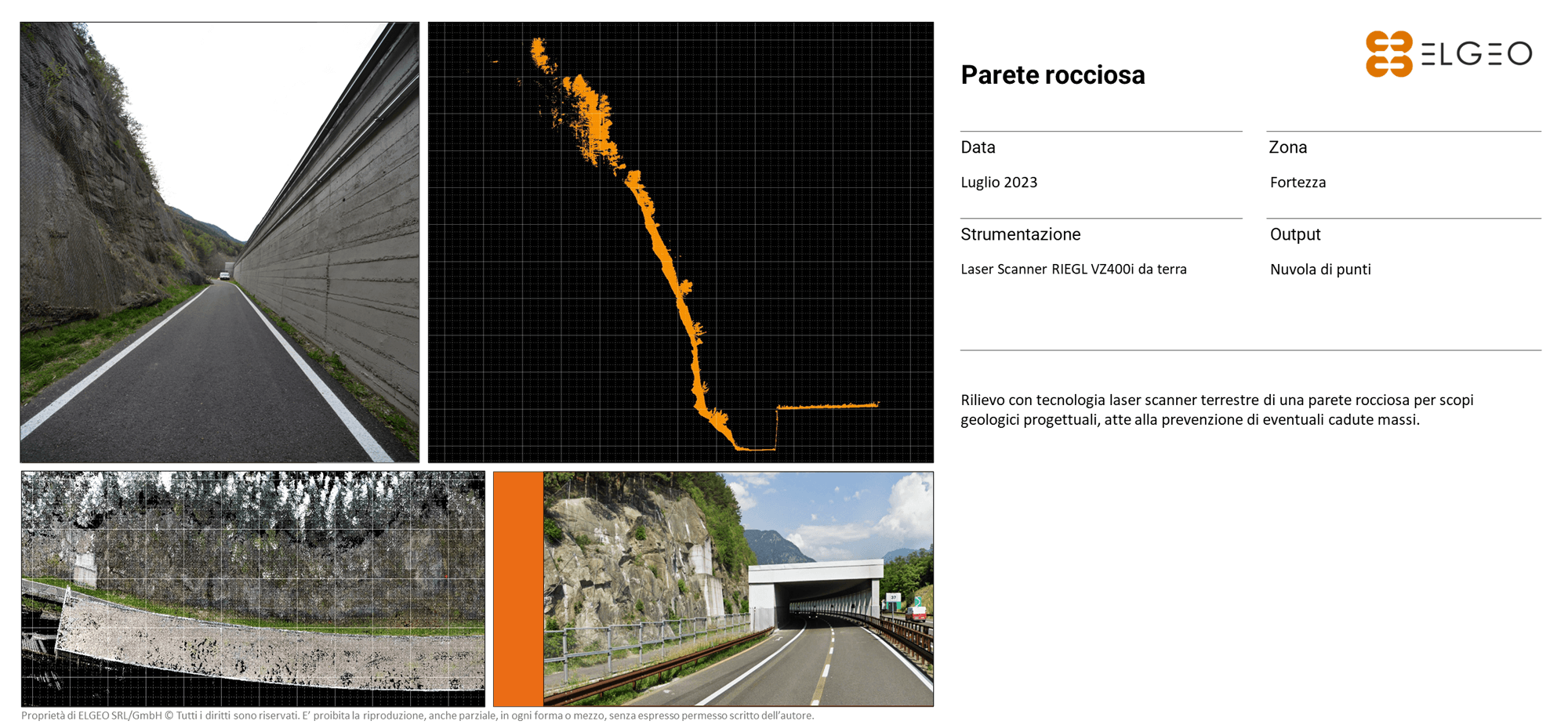Screen dimensions: 1568x728
Task: Click the ELGEO SRL copyright footer notice
Action: click(x=417, y=715)
